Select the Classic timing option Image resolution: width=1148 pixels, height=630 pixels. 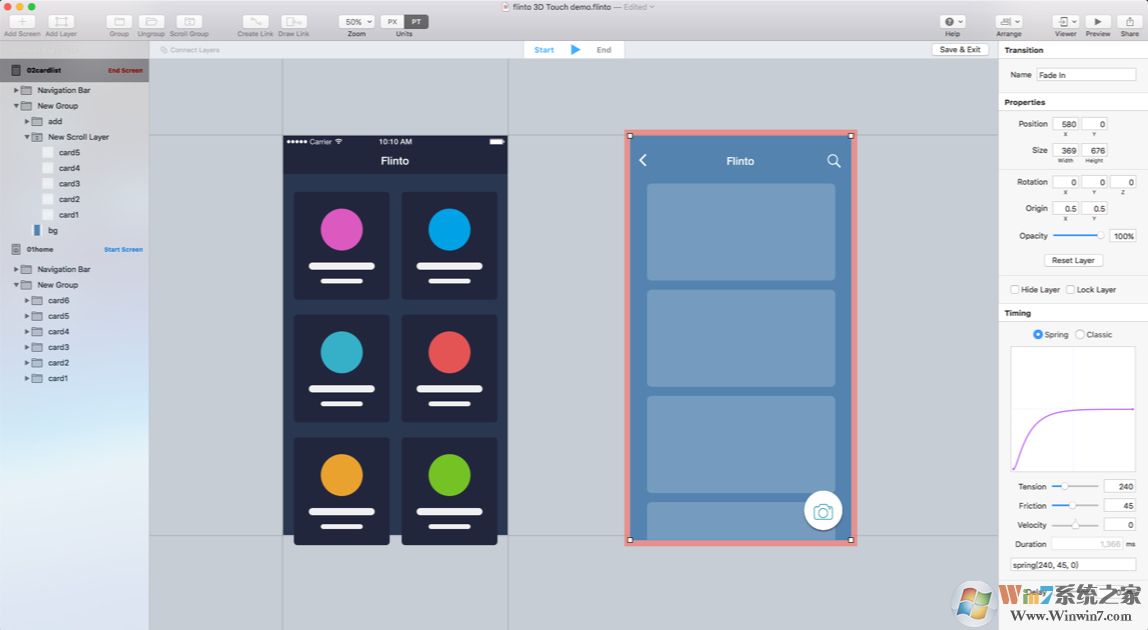coord(1080,334)
